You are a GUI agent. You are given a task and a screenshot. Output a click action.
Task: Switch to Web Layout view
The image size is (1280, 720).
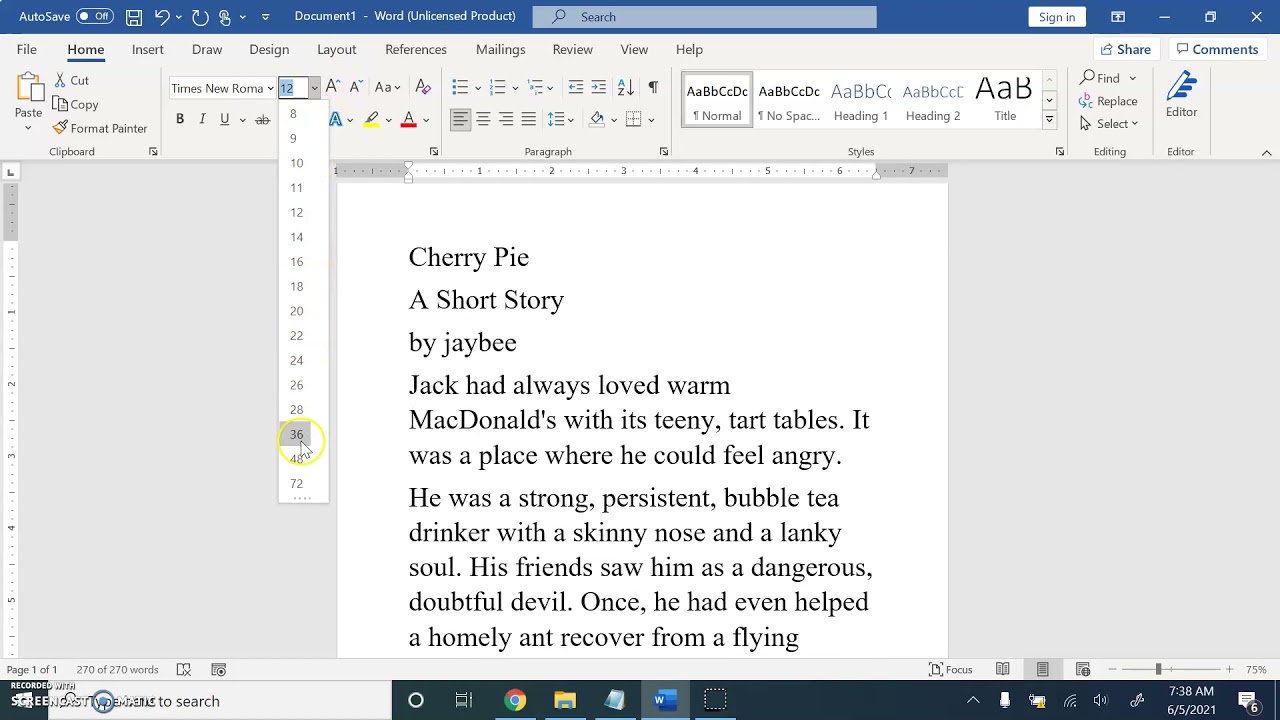pyautogui.click(x=1083, y=670)
